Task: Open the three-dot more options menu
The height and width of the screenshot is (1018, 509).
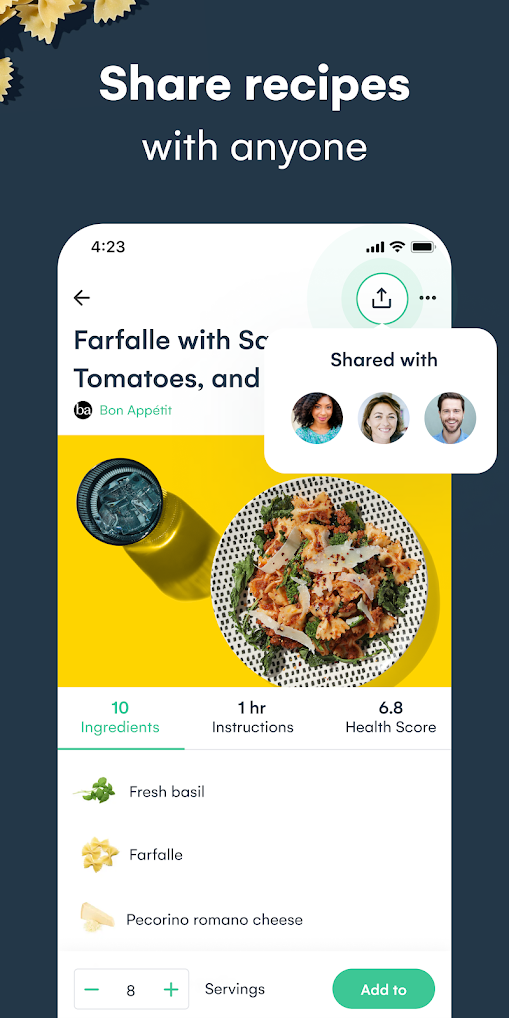Action: pyautogui.click(x=427, y=298)
